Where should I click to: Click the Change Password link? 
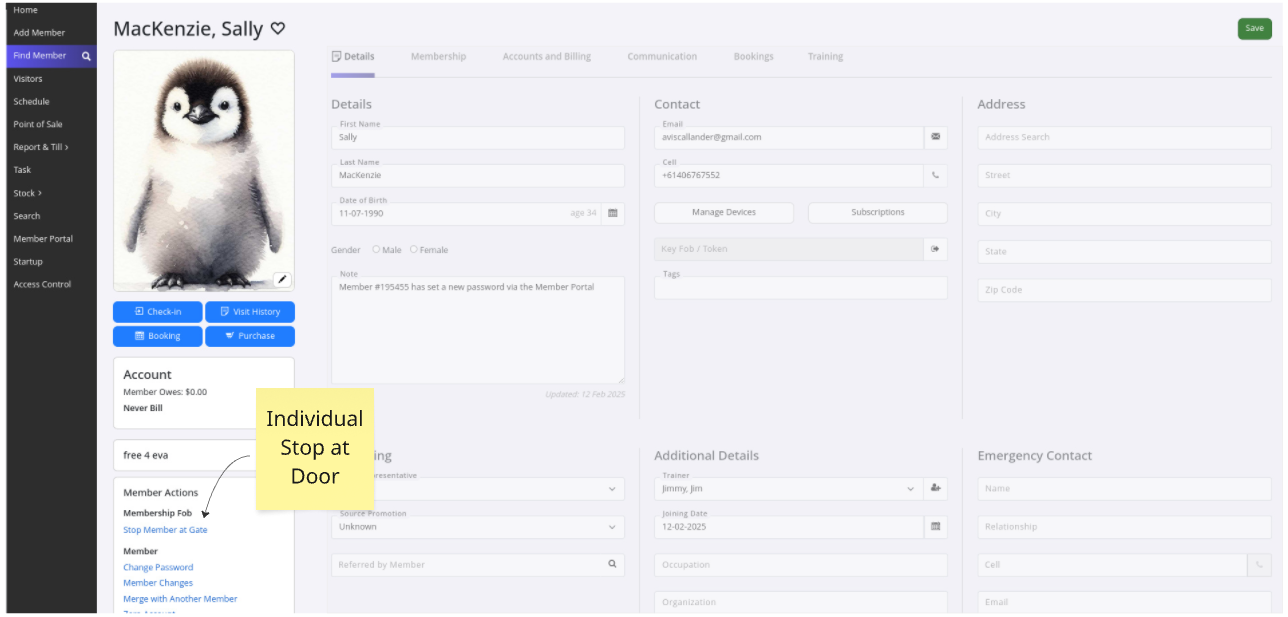158,567
